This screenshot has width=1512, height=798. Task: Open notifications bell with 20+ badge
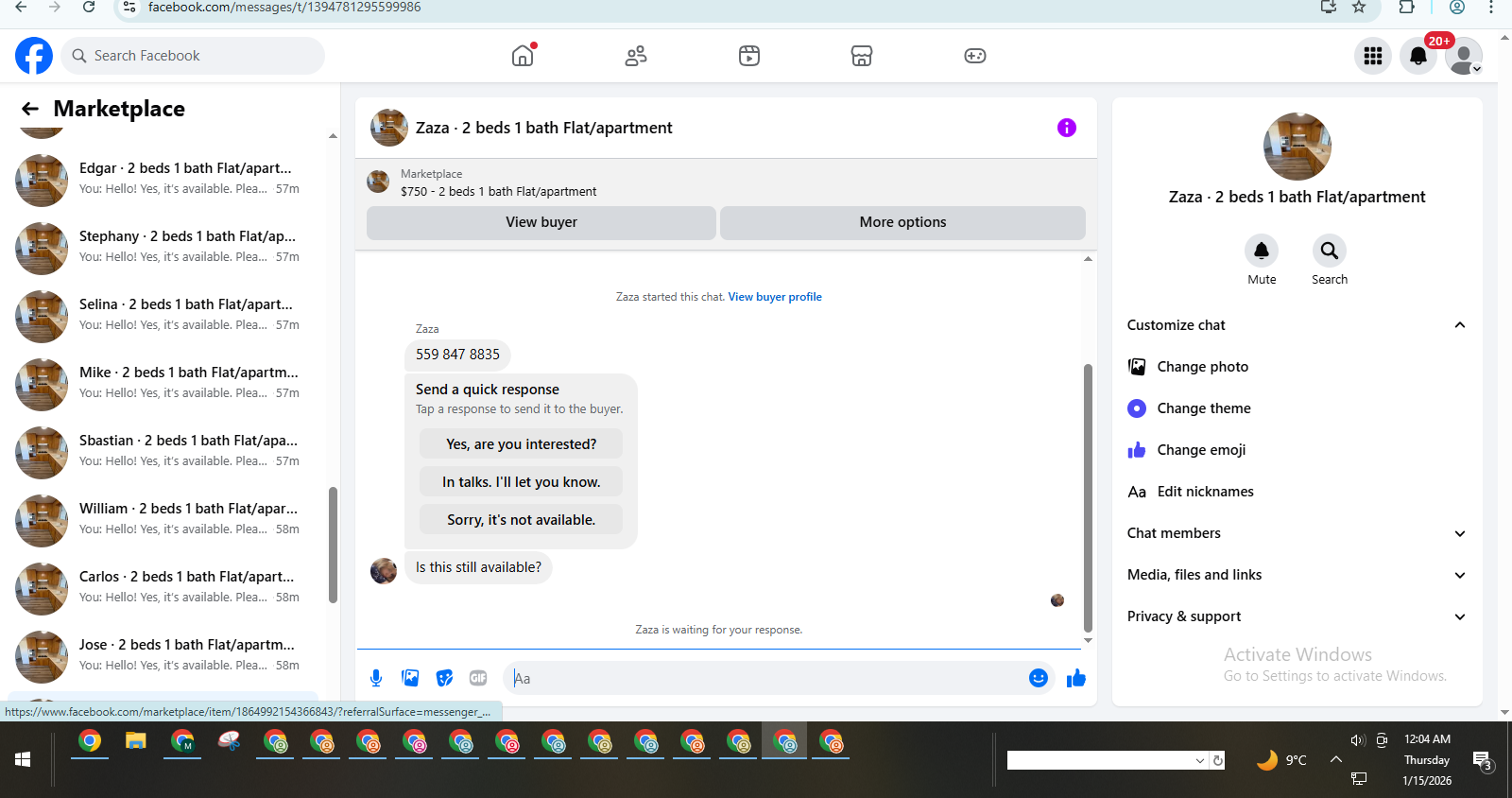coord(1418,56)
